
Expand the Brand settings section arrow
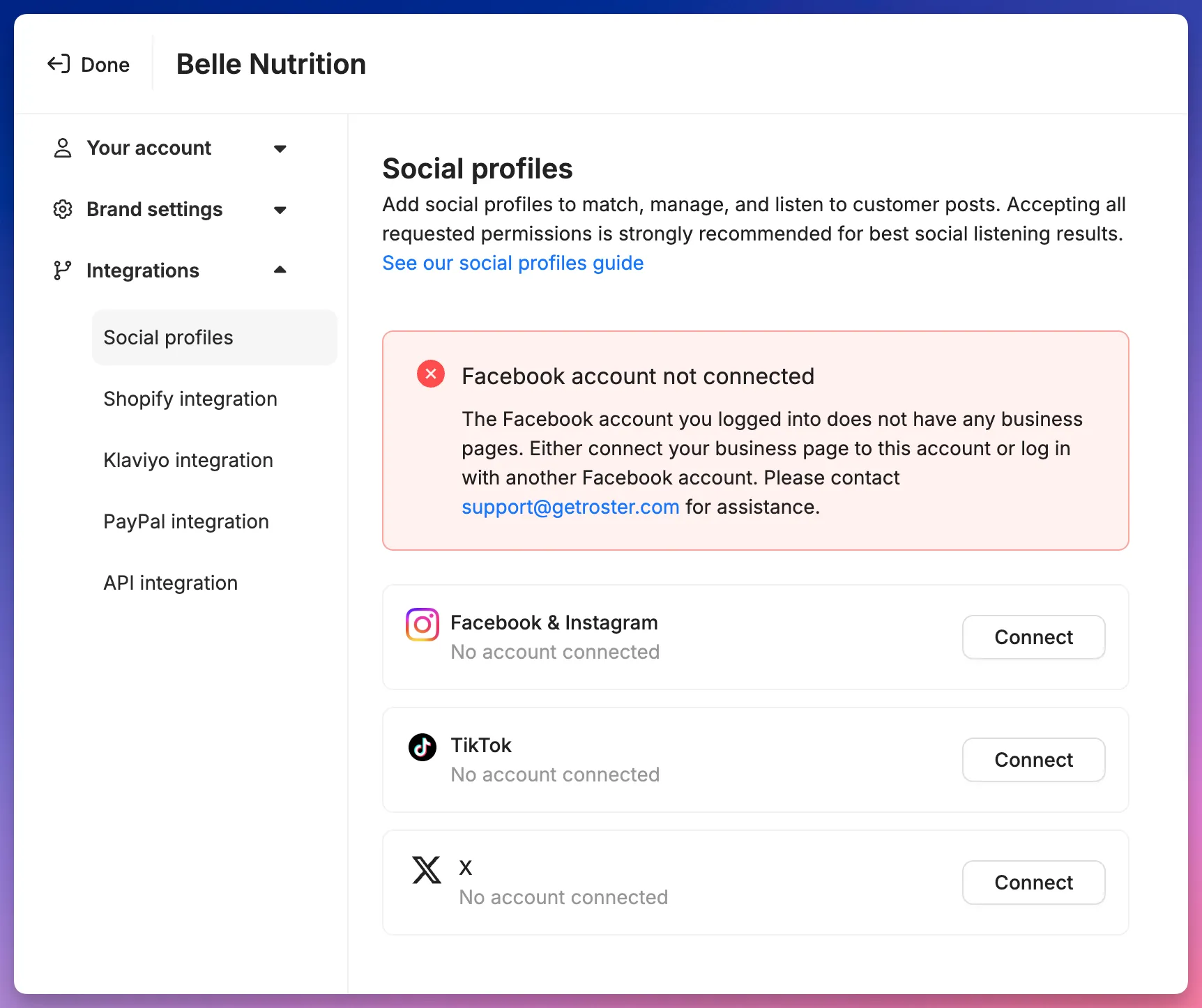[280, 210]
